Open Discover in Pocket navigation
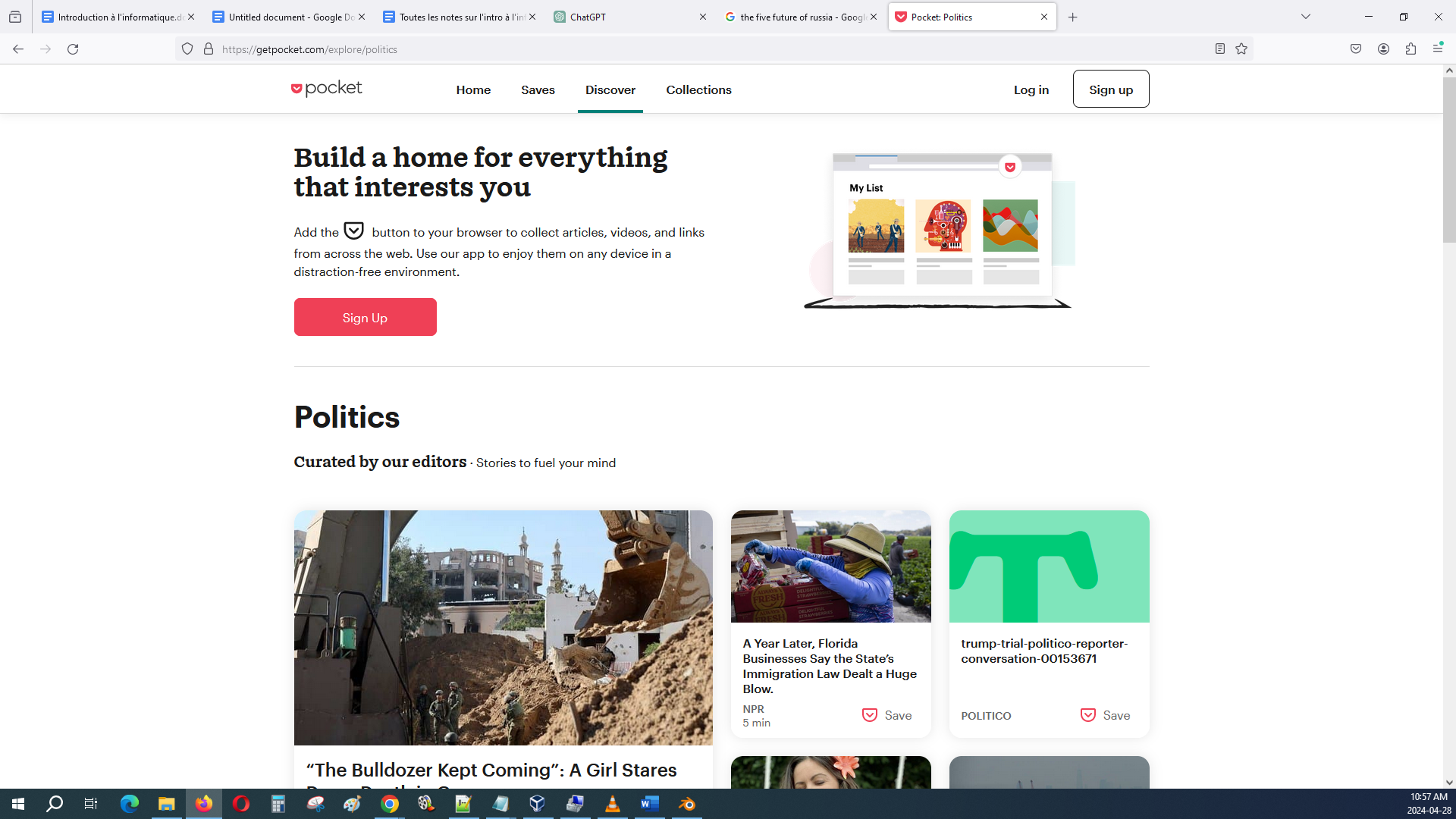1456x819 pixels. point(610,89)
